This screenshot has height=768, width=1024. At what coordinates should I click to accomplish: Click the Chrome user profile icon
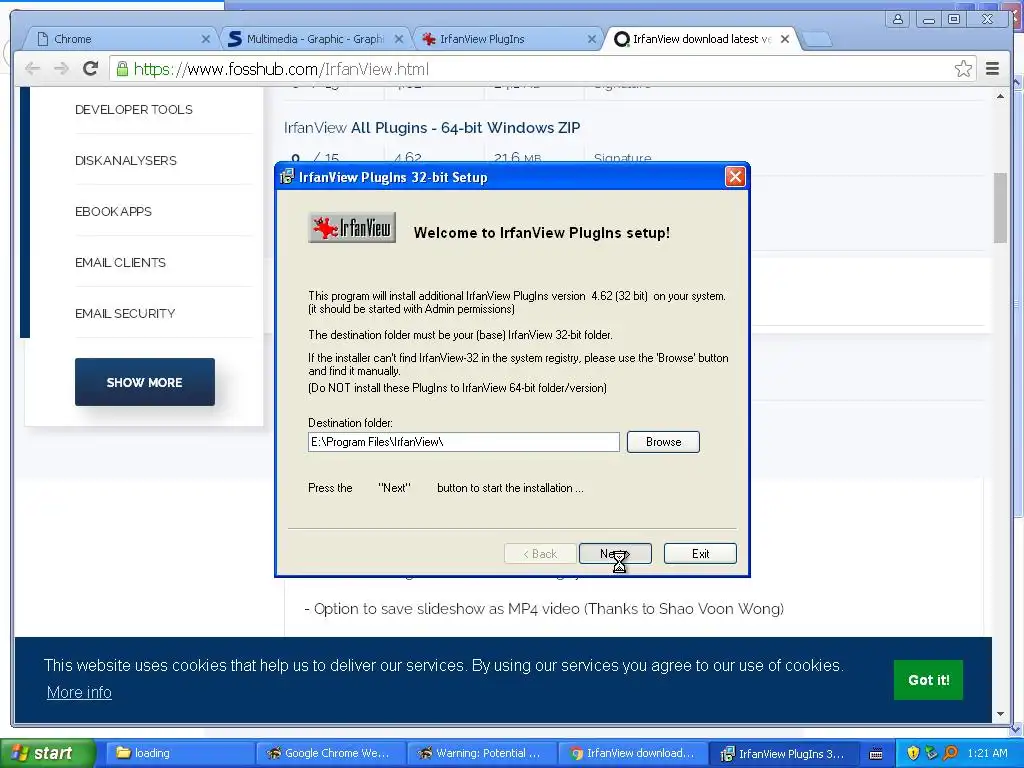pos(898,19)
